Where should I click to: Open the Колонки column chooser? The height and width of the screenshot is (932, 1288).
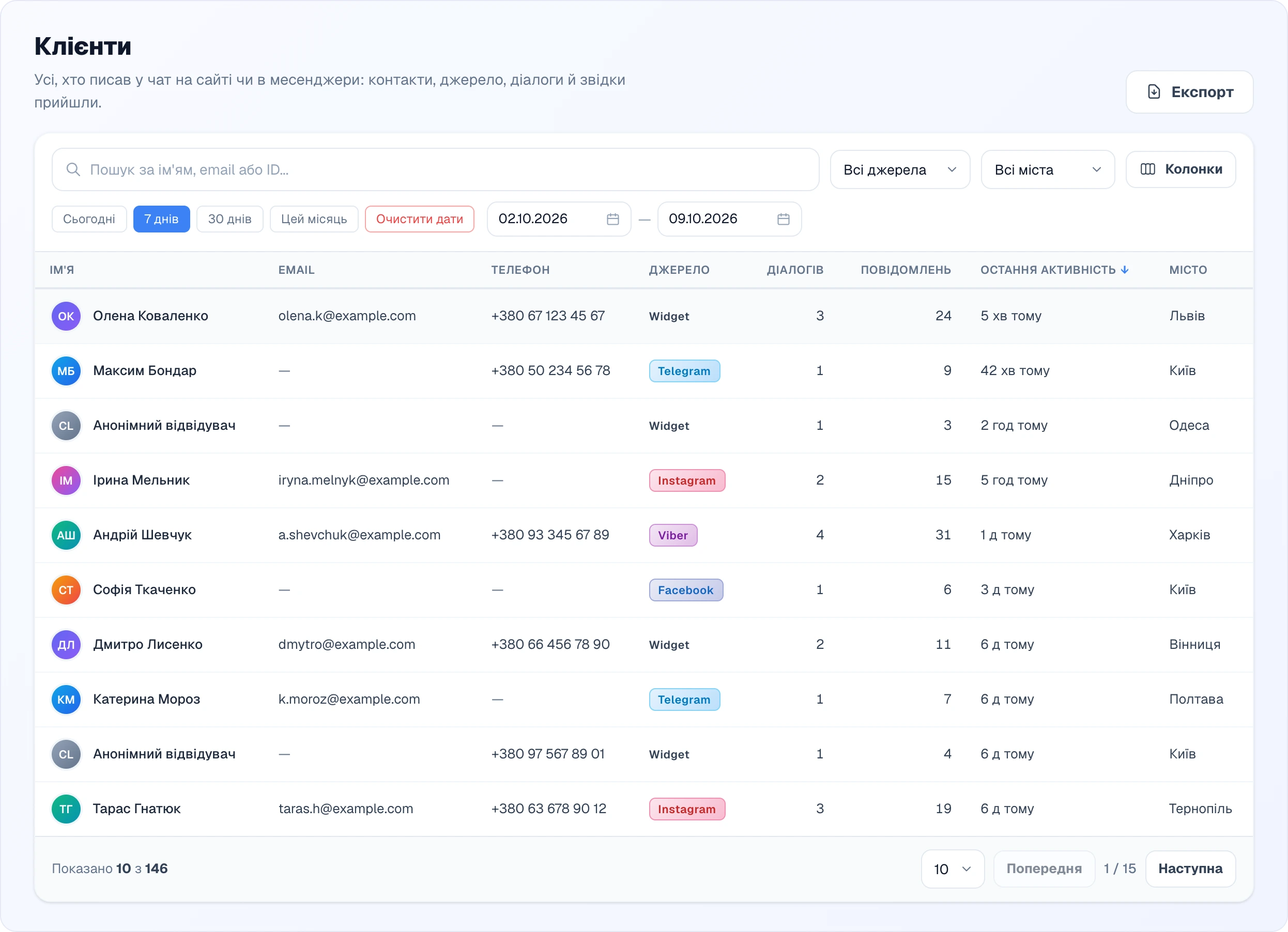(x=1180, y=169)
